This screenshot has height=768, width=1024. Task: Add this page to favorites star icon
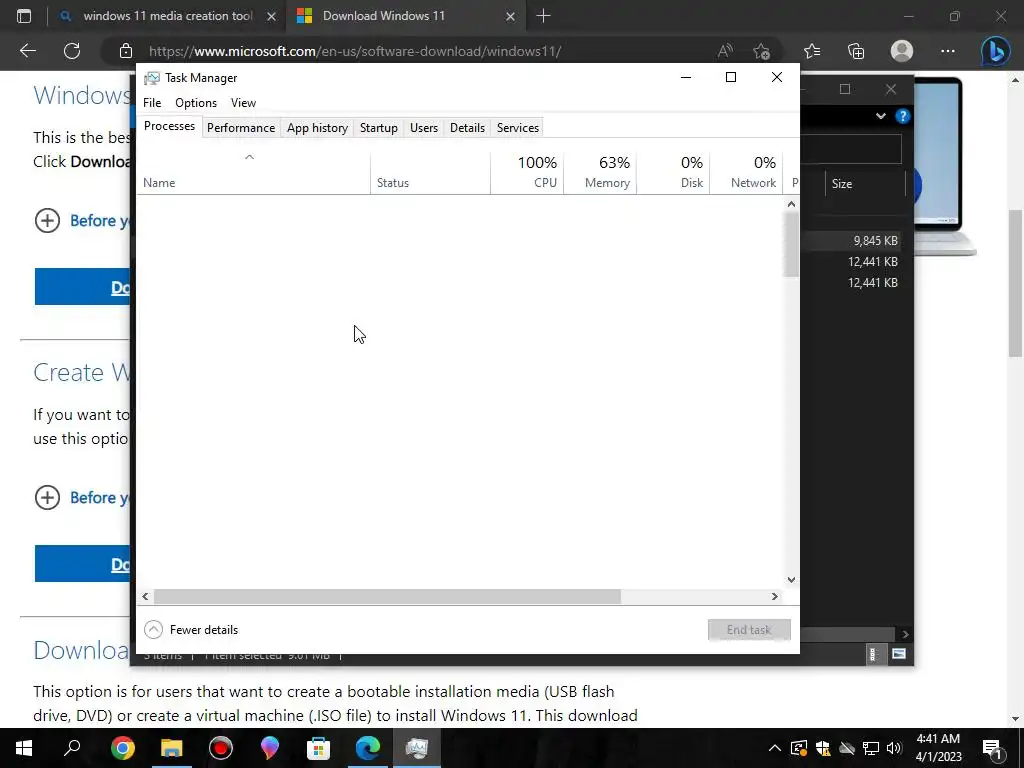pos(761,51)
